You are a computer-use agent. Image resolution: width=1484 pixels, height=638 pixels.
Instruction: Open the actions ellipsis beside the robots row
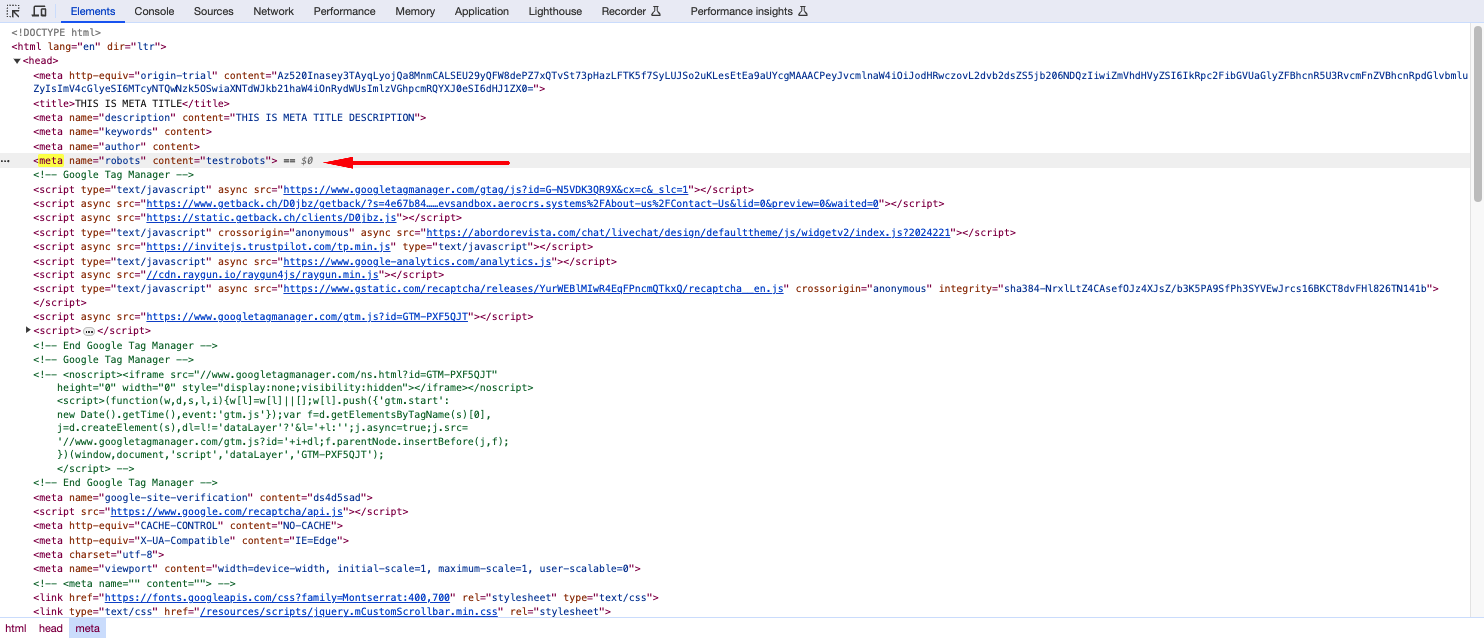6,161
